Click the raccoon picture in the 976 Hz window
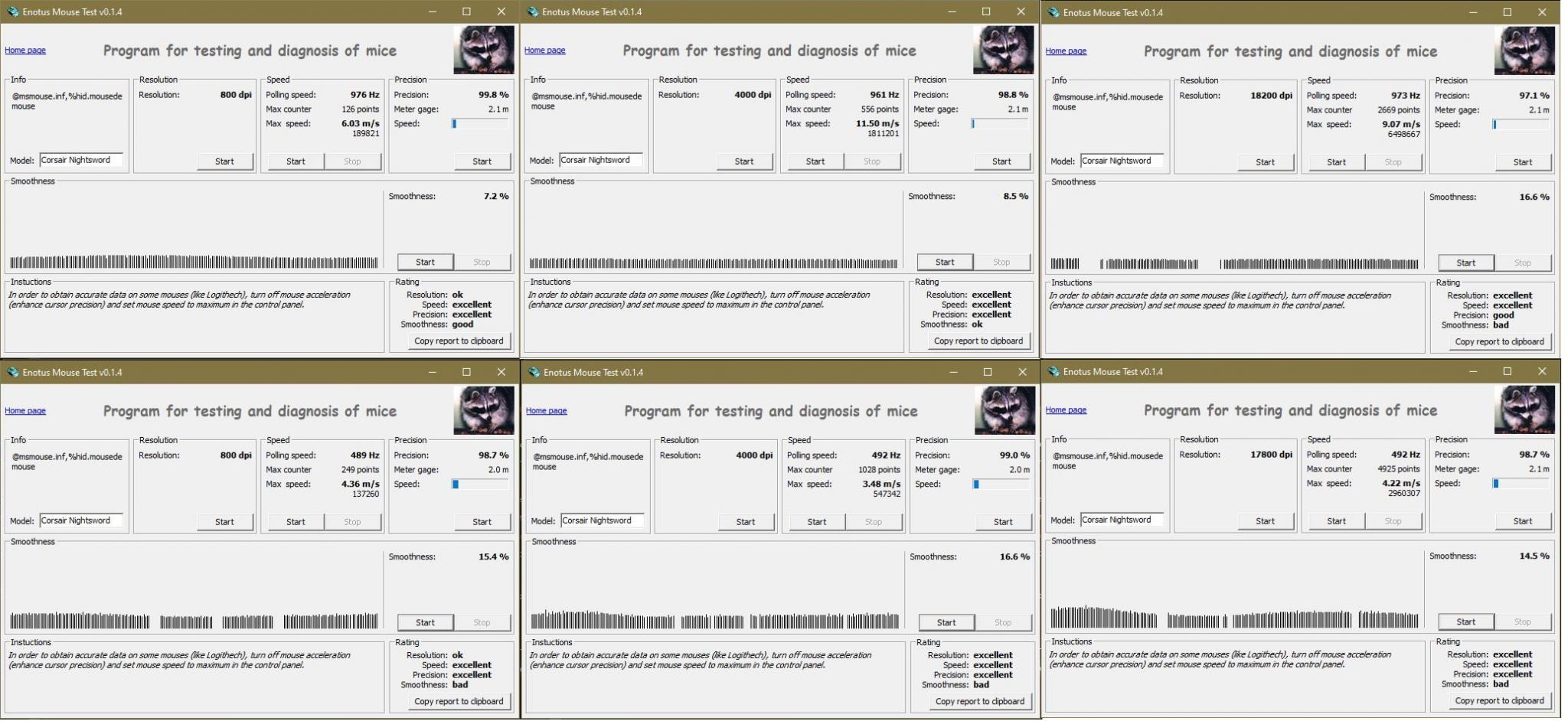 [484, 50]
